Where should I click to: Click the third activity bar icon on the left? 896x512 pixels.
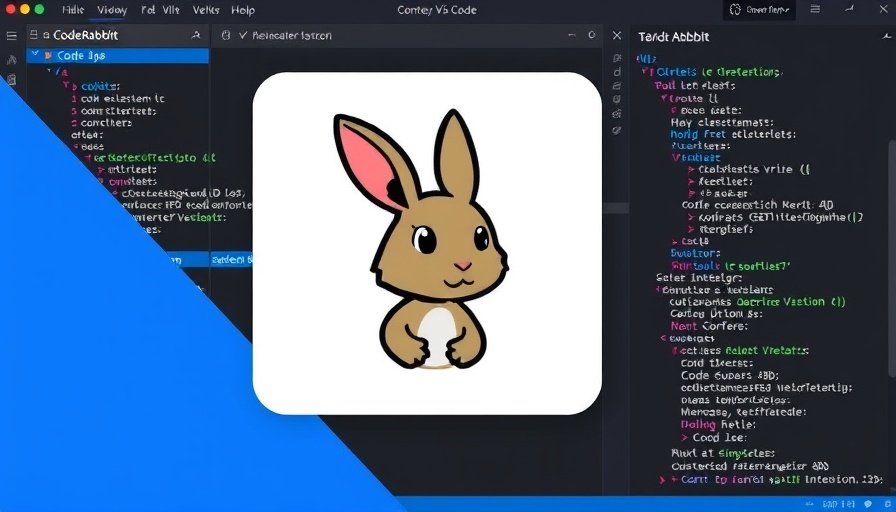point(11,80)
